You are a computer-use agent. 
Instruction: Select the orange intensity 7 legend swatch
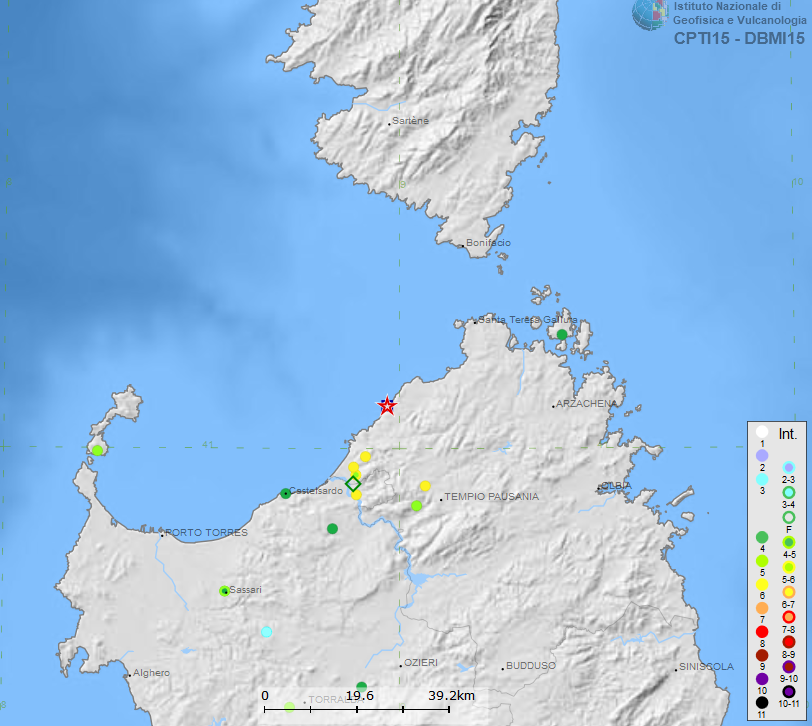[762, 608]
